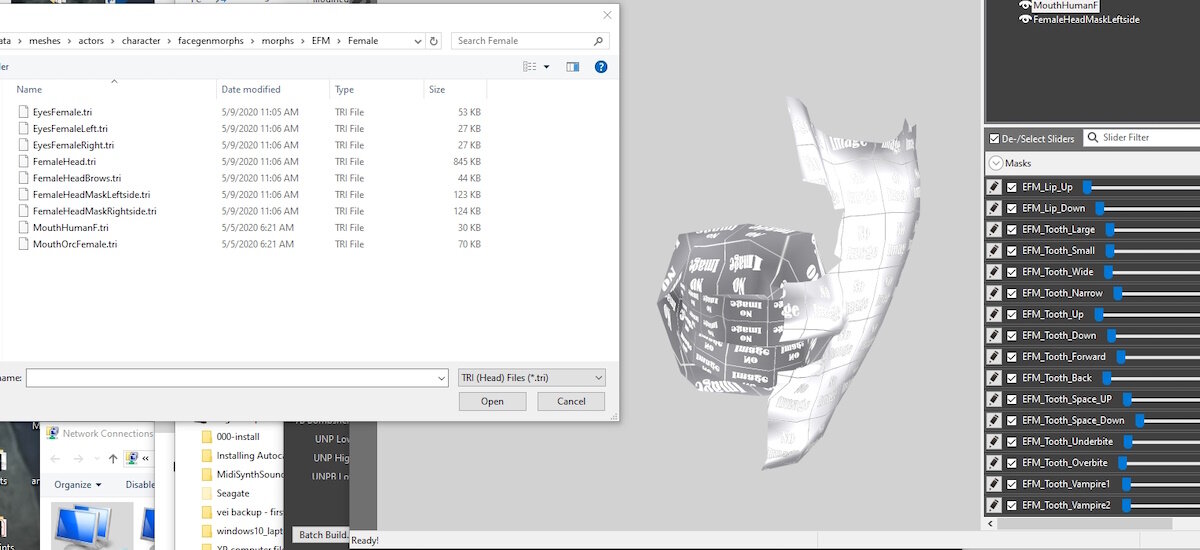Open the TRI (Head) Files type dropdown
Screen dimensions: 1200x550
[531, 378]
